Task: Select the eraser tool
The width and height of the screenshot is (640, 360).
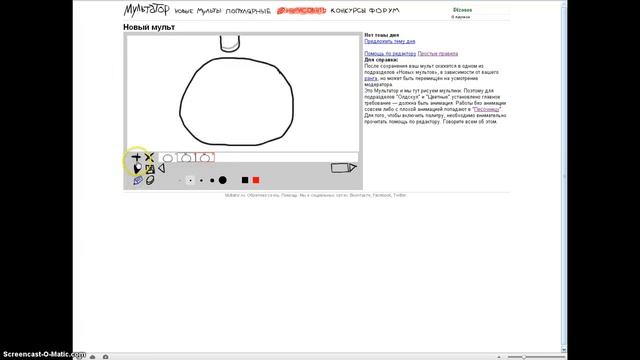Action: pos(150,180)
